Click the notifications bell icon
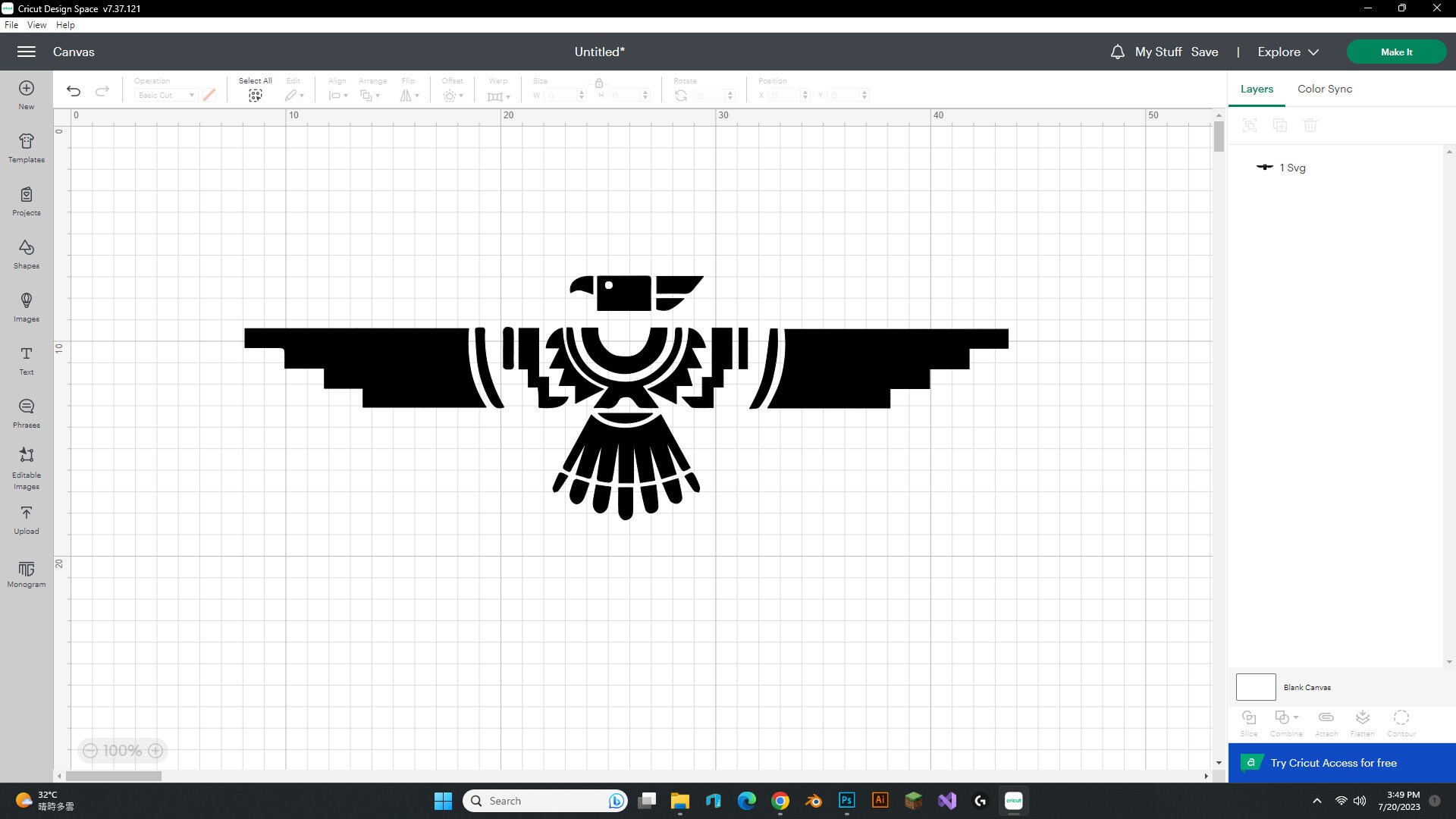This screenshot has width=1456, height=819. [x=1116, y=52]
